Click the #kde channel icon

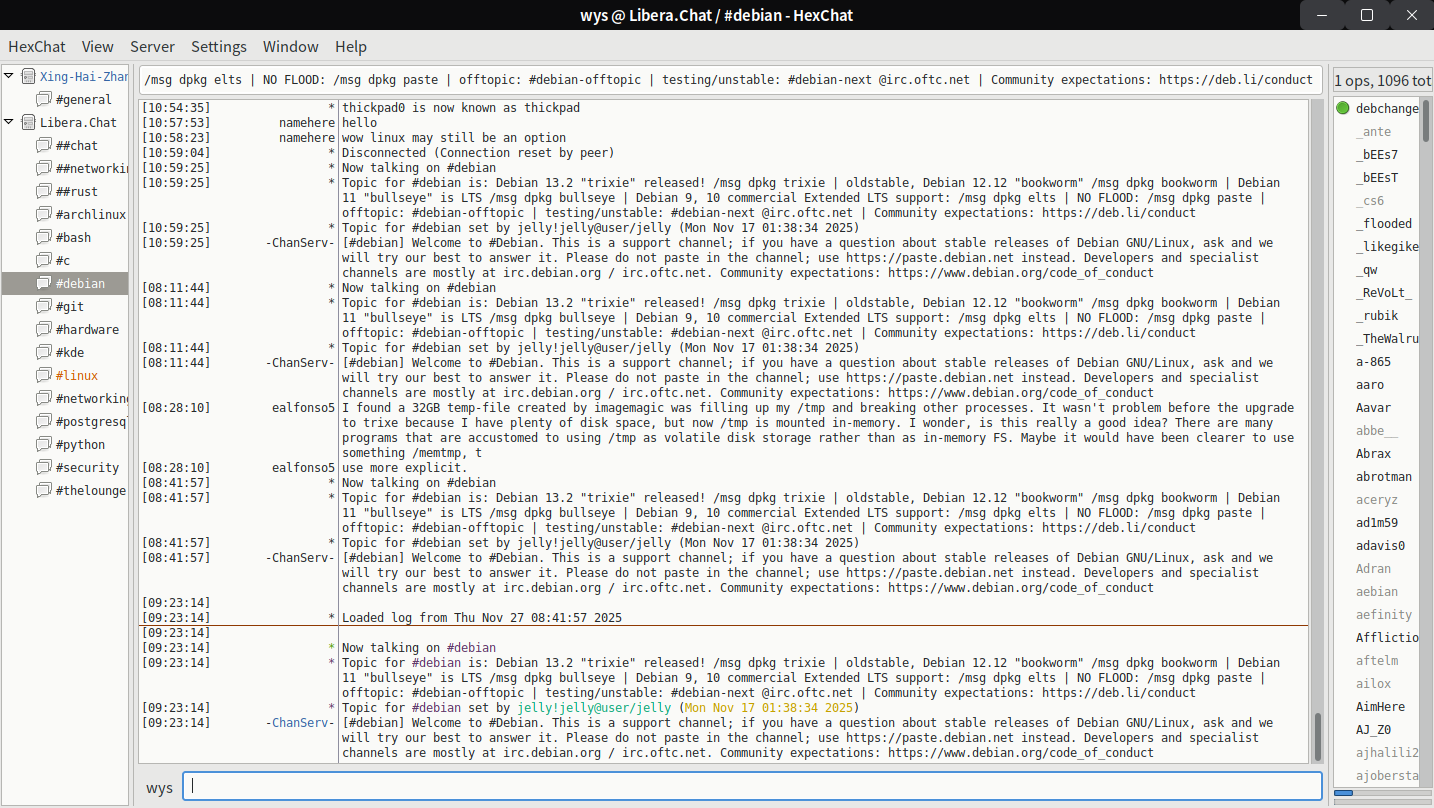[x=43, y=352]
